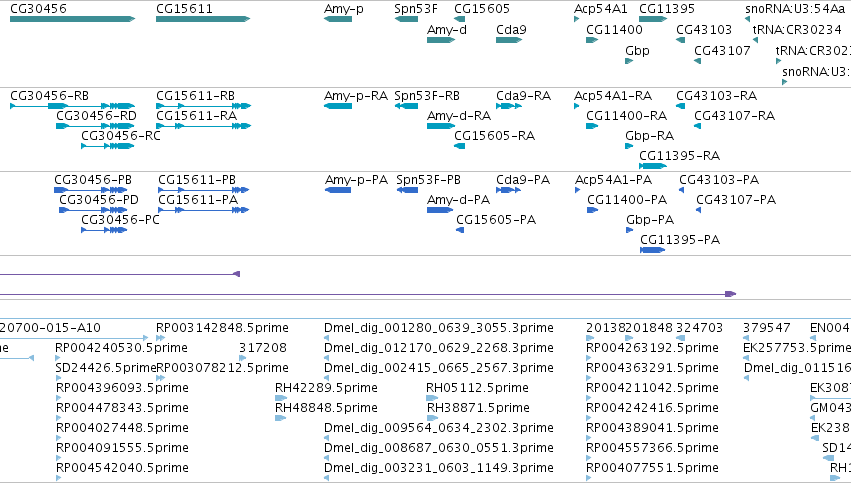The image size is (851, 483).
Task: Select the Dmel_dig_003231_0603_1149.3prime EST
Action: (x=326, y=478)
